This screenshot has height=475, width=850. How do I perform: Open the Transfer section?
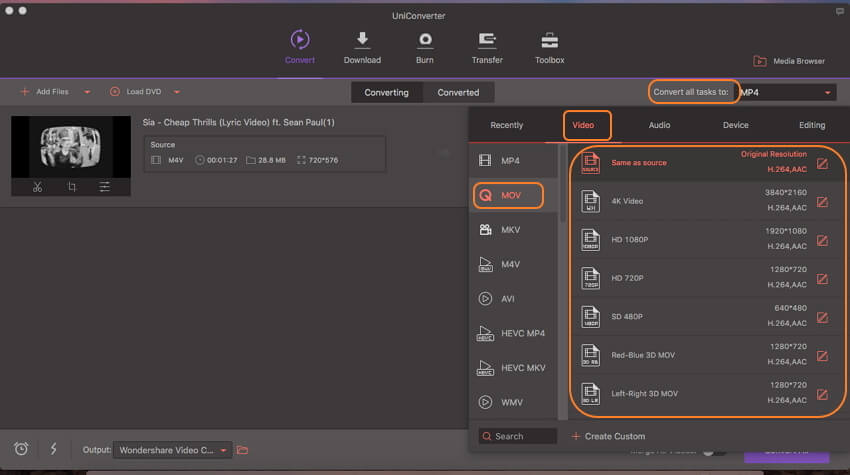tap(487, 48)
